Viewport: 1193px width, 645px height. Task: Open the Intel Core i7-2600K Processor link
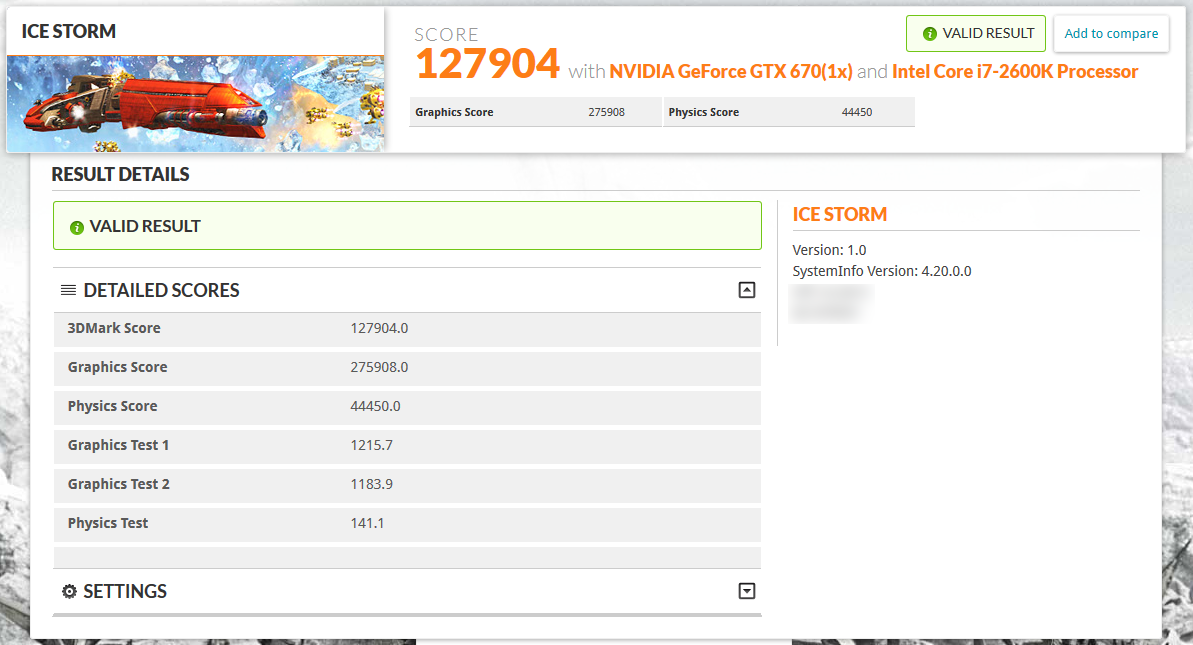pyautogui.click(x=1015, y=71)
